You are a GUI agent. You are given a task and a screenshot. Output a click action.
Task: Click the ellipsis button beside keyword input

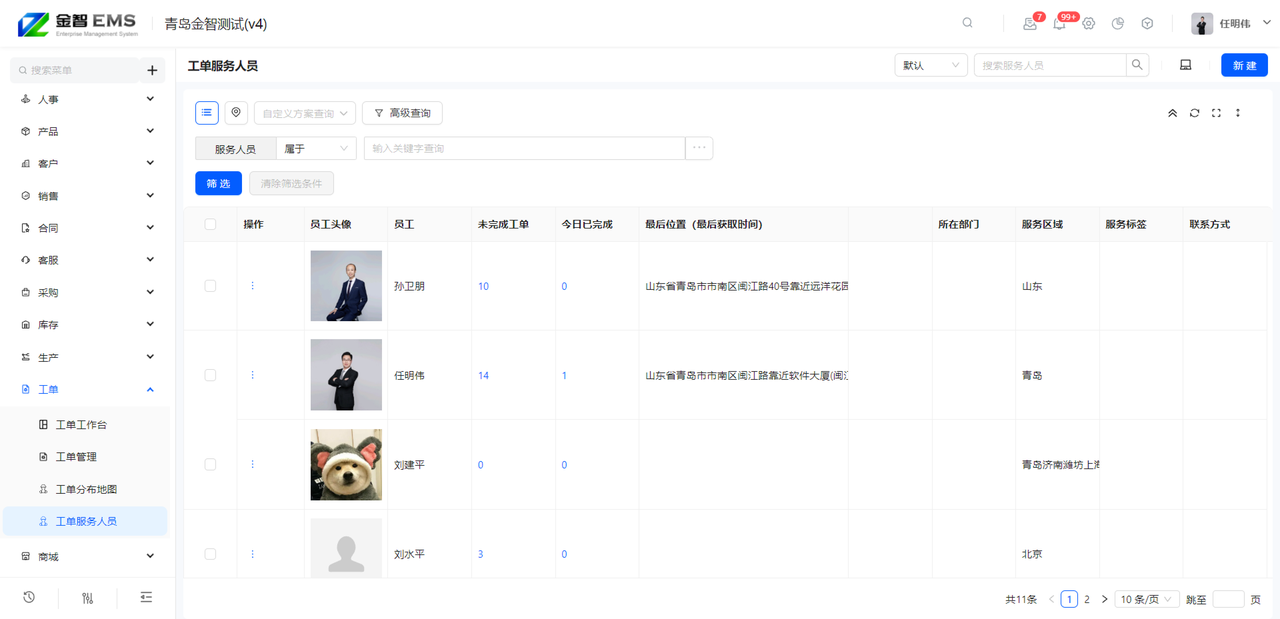pos(699,148)
